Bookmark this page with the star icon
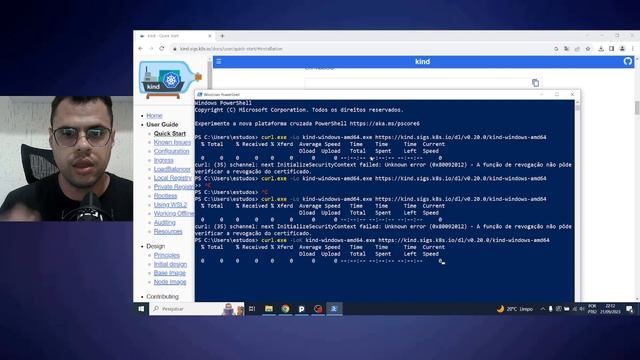640x360 pixels. 588,49
